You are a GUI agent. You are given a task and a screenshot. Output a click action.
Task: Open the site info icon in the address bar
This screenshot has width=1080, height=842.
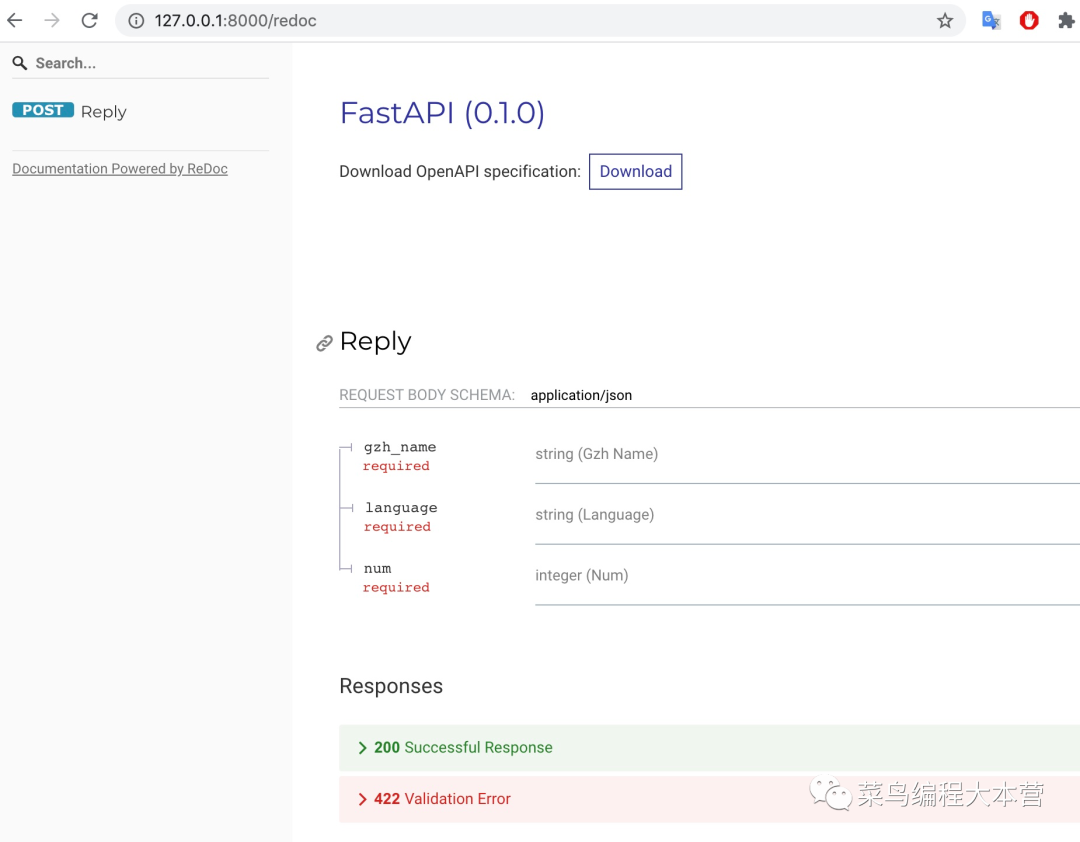[136, 21]
